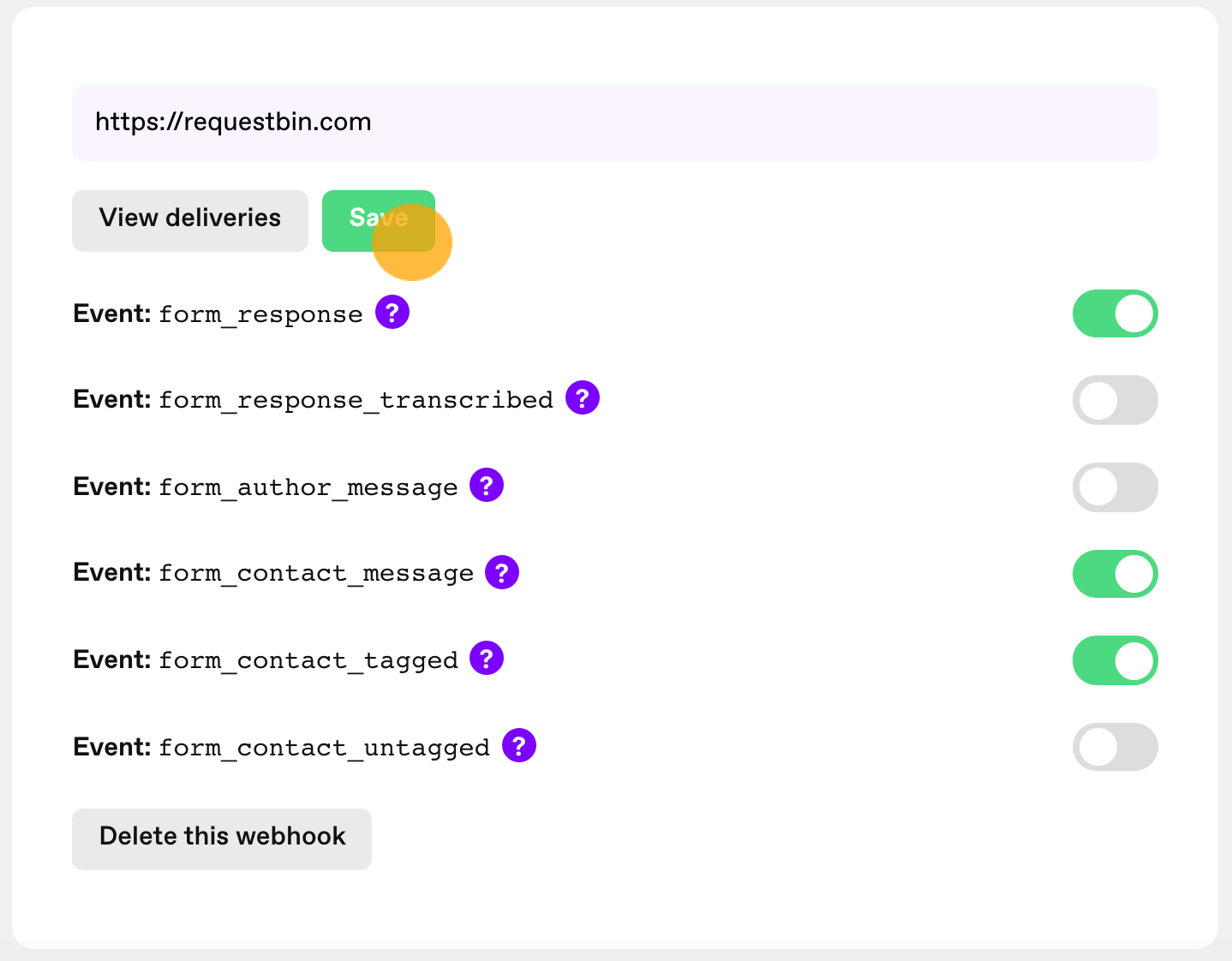The height and width of the screenshot is (961, 1232).
Task: Turn off the form_contact_message toggle
Action: coord(1115,574)
